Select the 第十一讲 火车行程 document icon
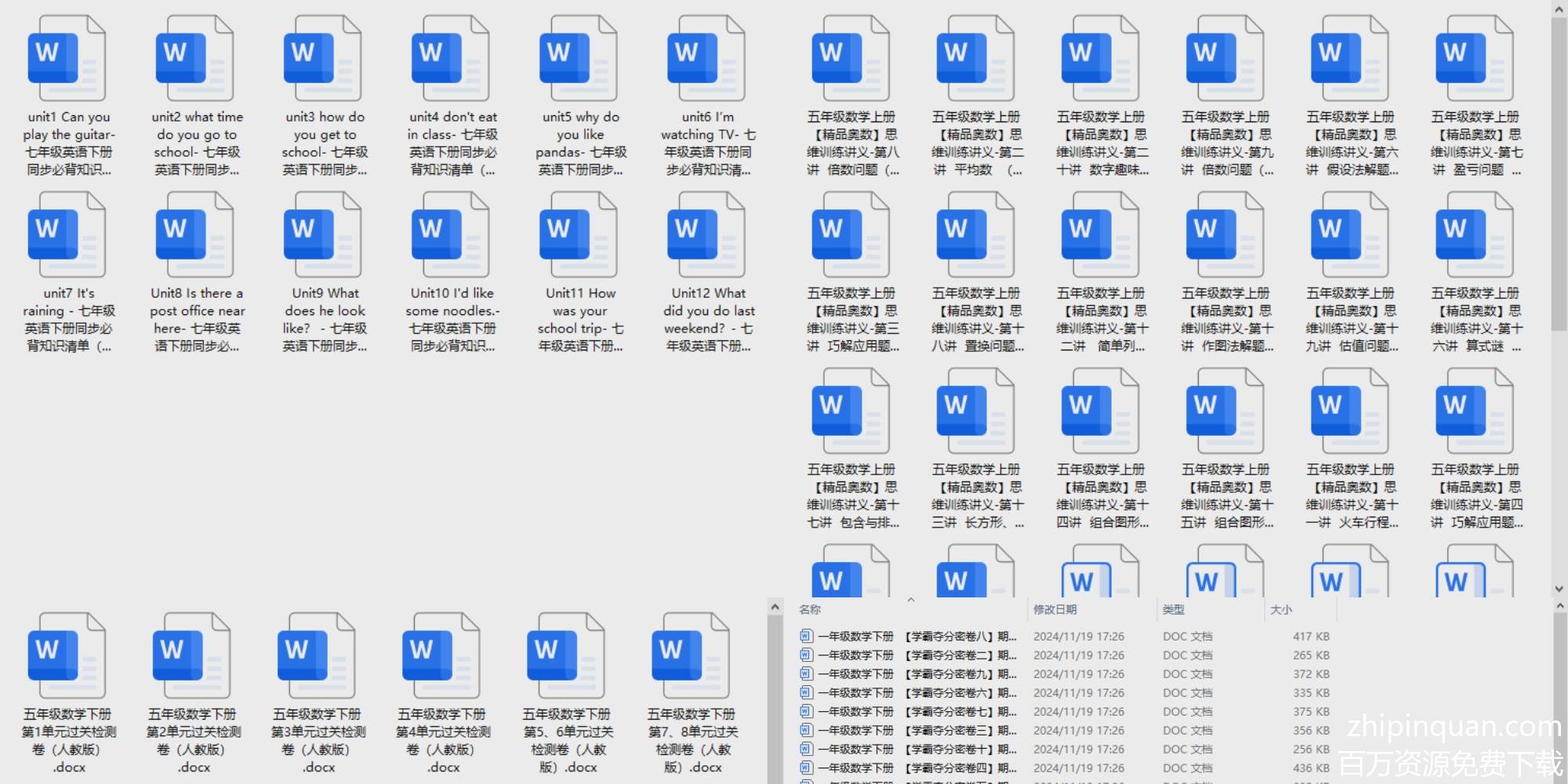 point(1350,412)
